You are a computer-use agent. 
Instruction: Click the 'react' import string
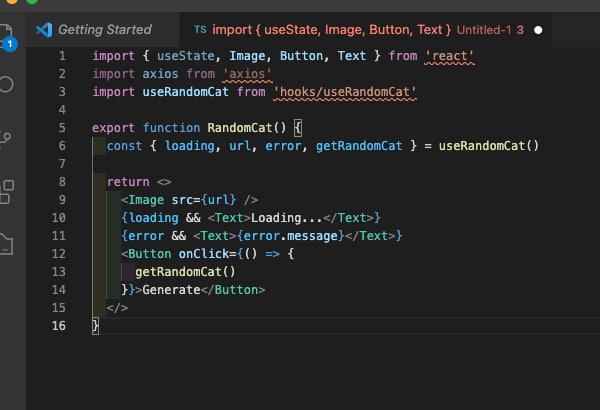tap(449, 56)
